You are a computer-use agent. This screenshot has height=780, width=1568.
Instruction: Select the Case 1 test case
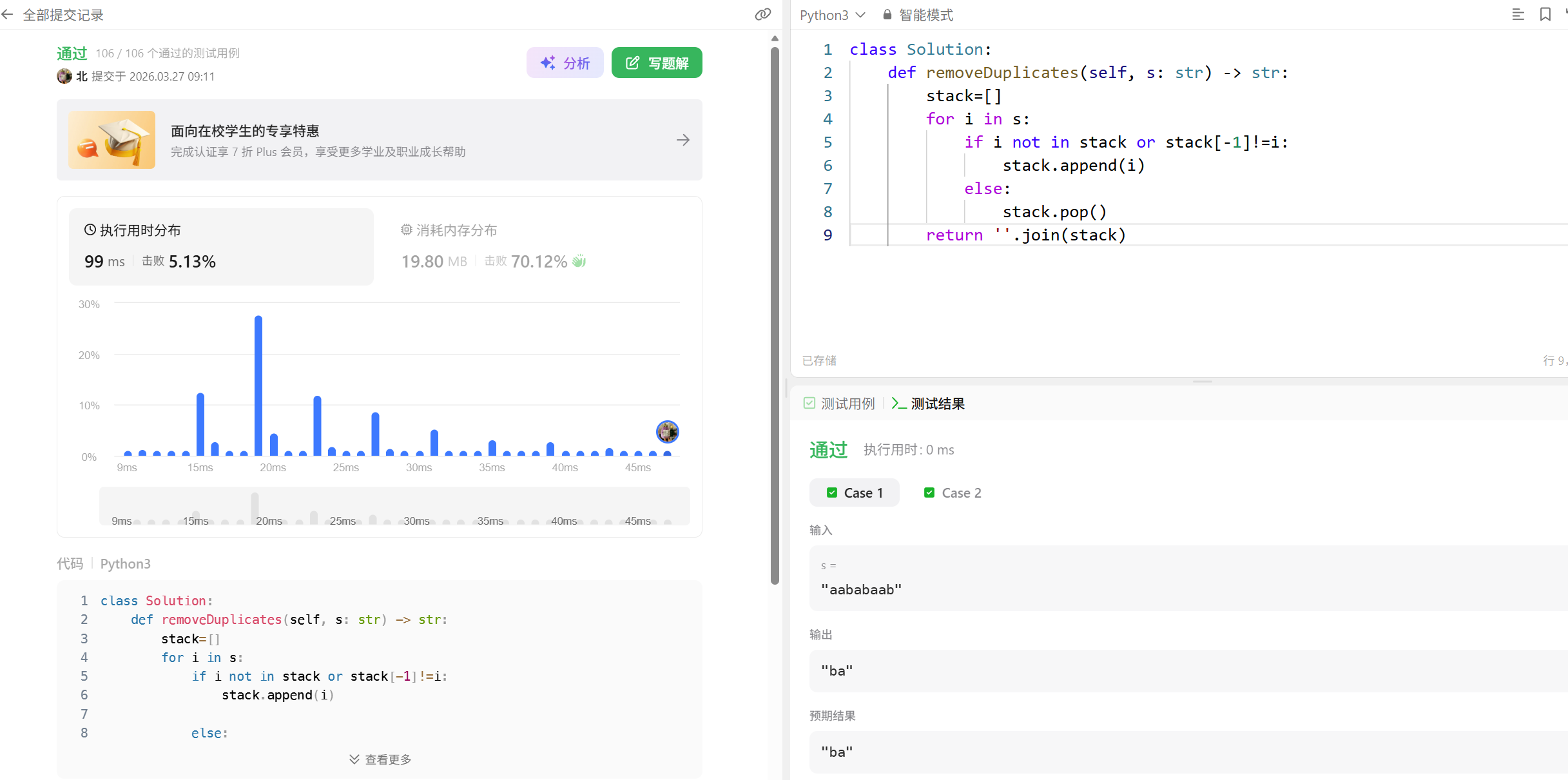tap(855, 492)
